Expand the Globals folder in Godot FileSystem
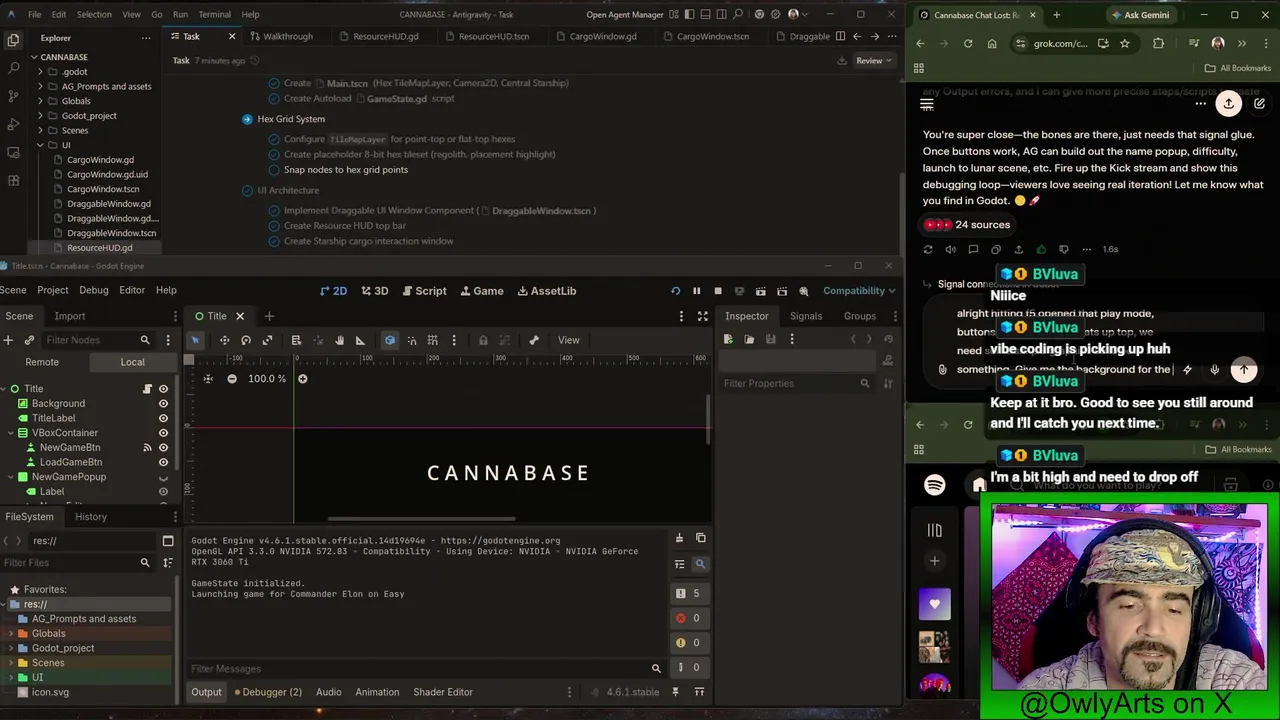 coord(12,633)
